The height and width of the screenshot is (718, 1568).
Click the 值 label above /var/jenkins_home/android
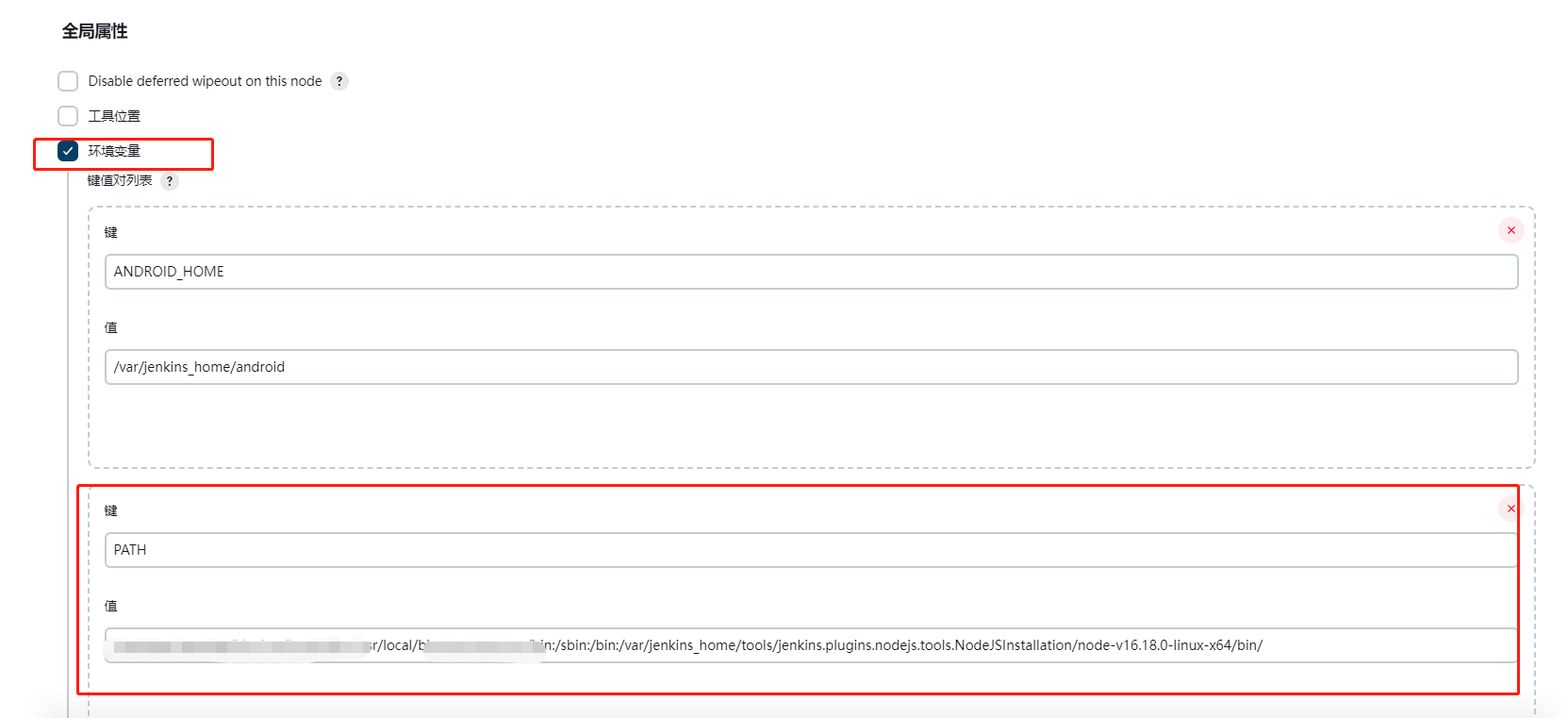(110, 327)
